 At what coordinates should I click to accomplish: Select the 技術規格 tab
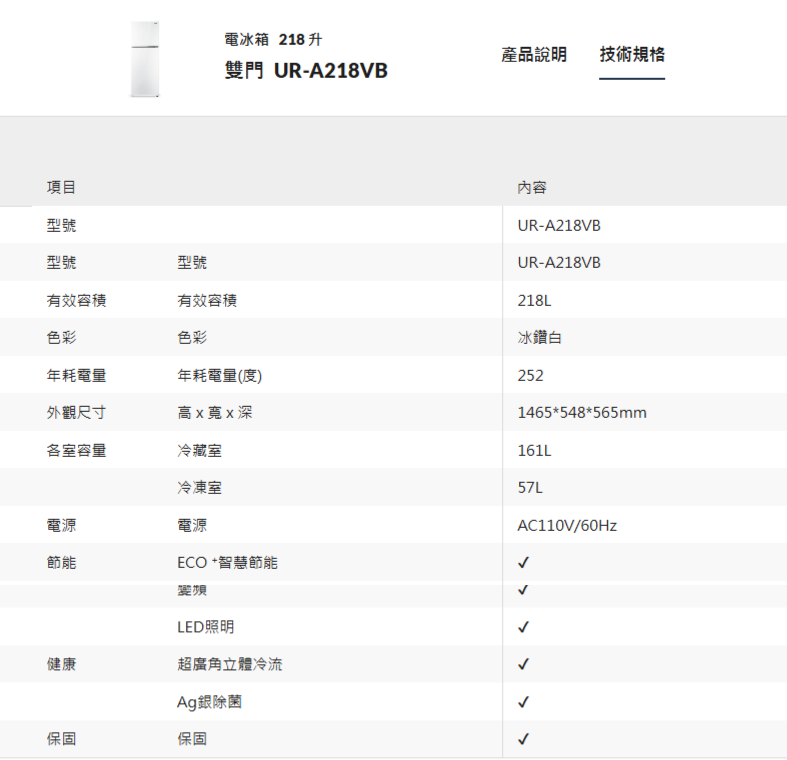(632, 54)
